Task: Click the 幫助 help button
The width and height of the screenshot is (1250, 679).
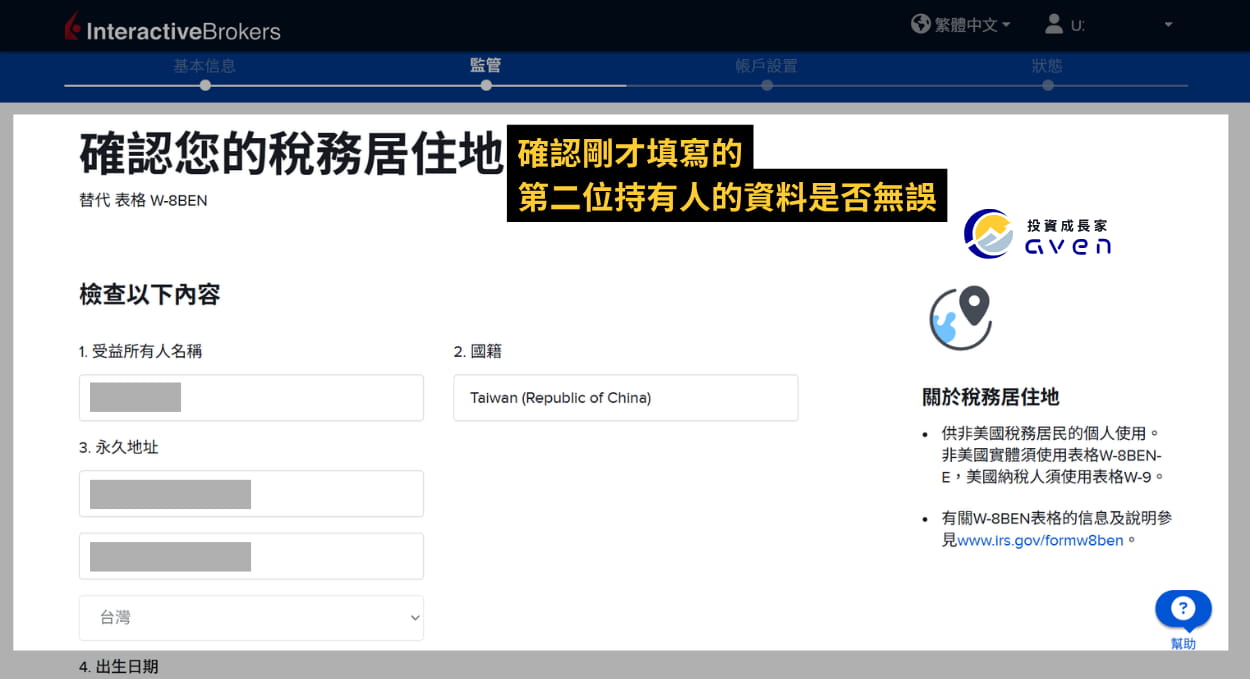Action: [x=1183, y=621]
